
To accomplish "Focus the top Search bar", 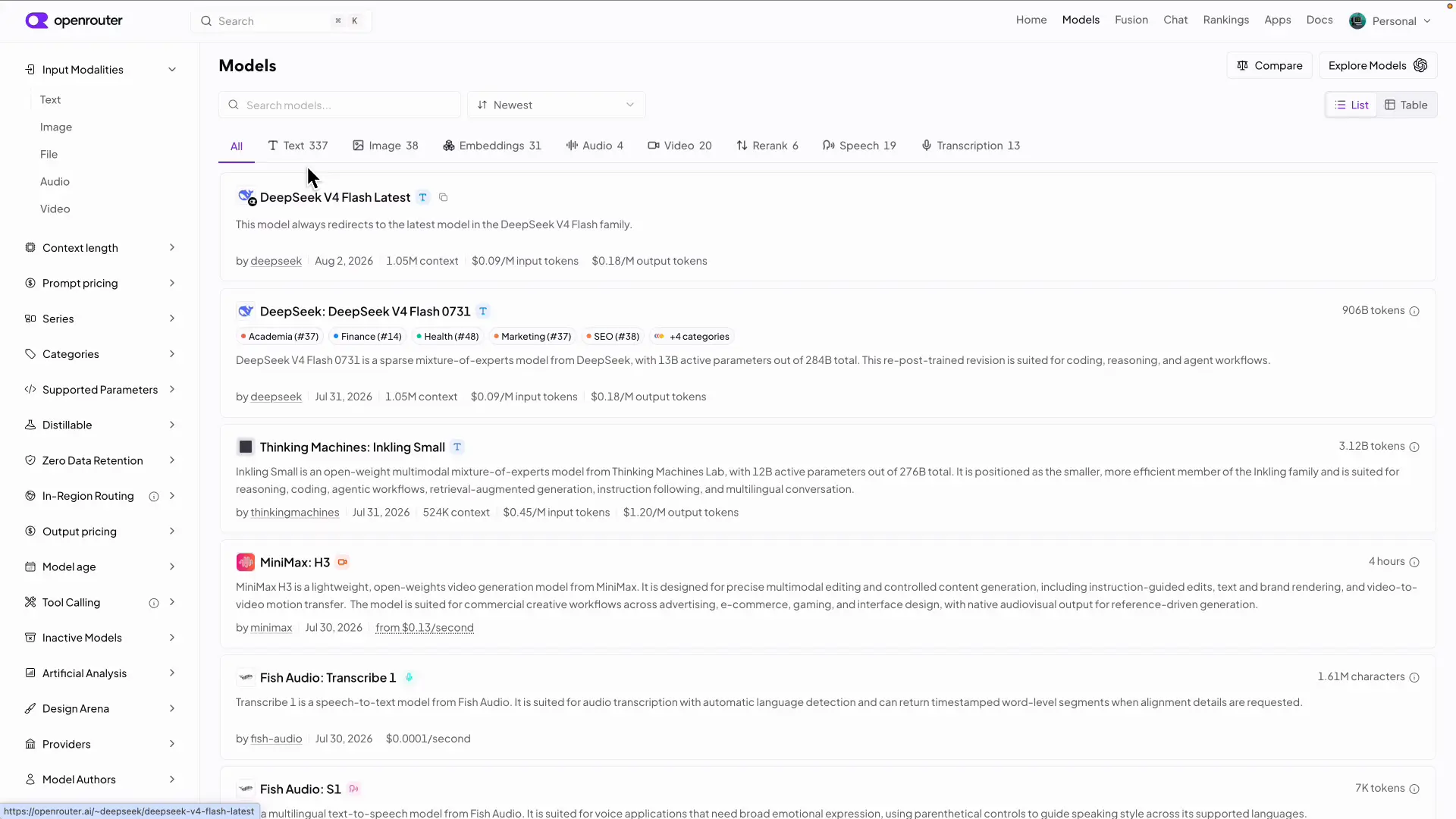I will [281, 21].
